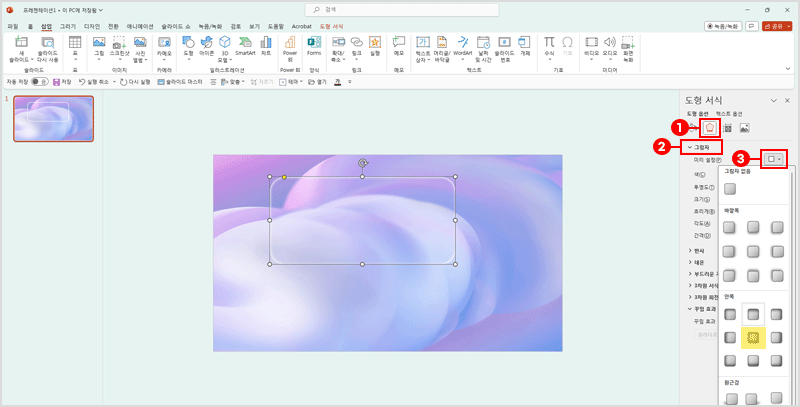Click the 도형 (Shapes) insert icon
The image size is (800, 407).
click(x=188, y=43)
